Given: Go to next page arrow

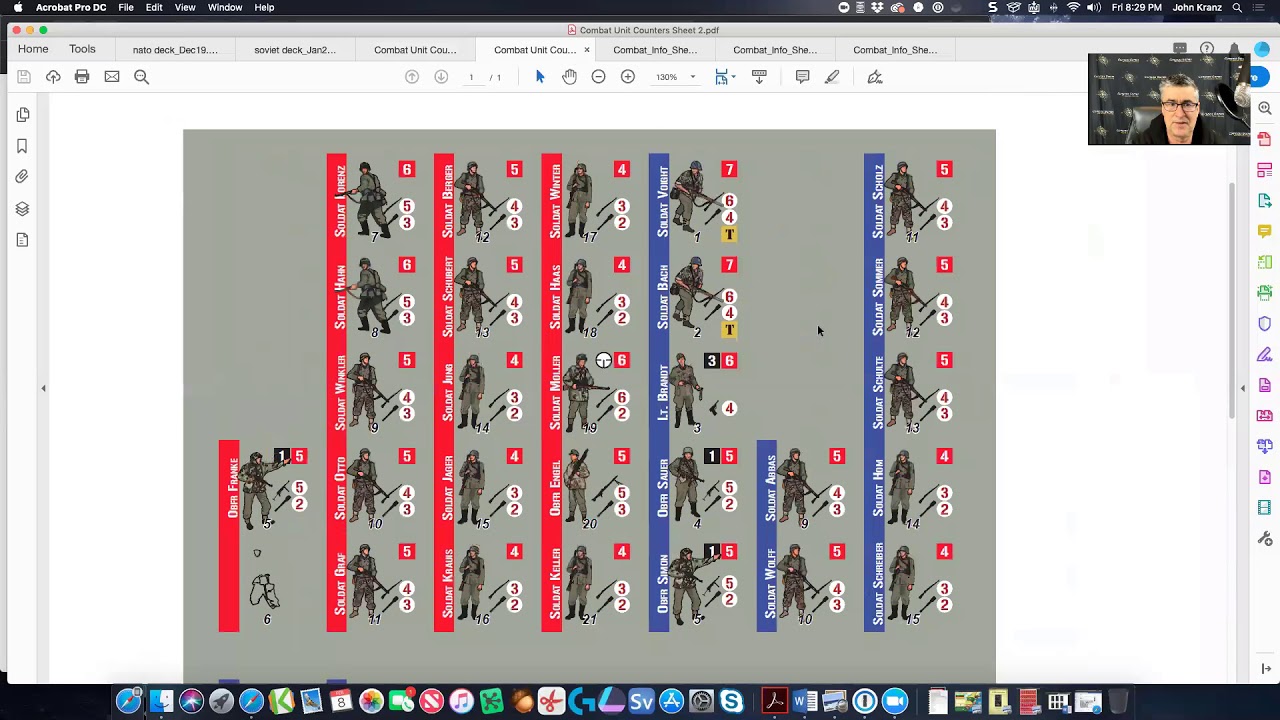Looking at the screenshot, I should 441,77.
